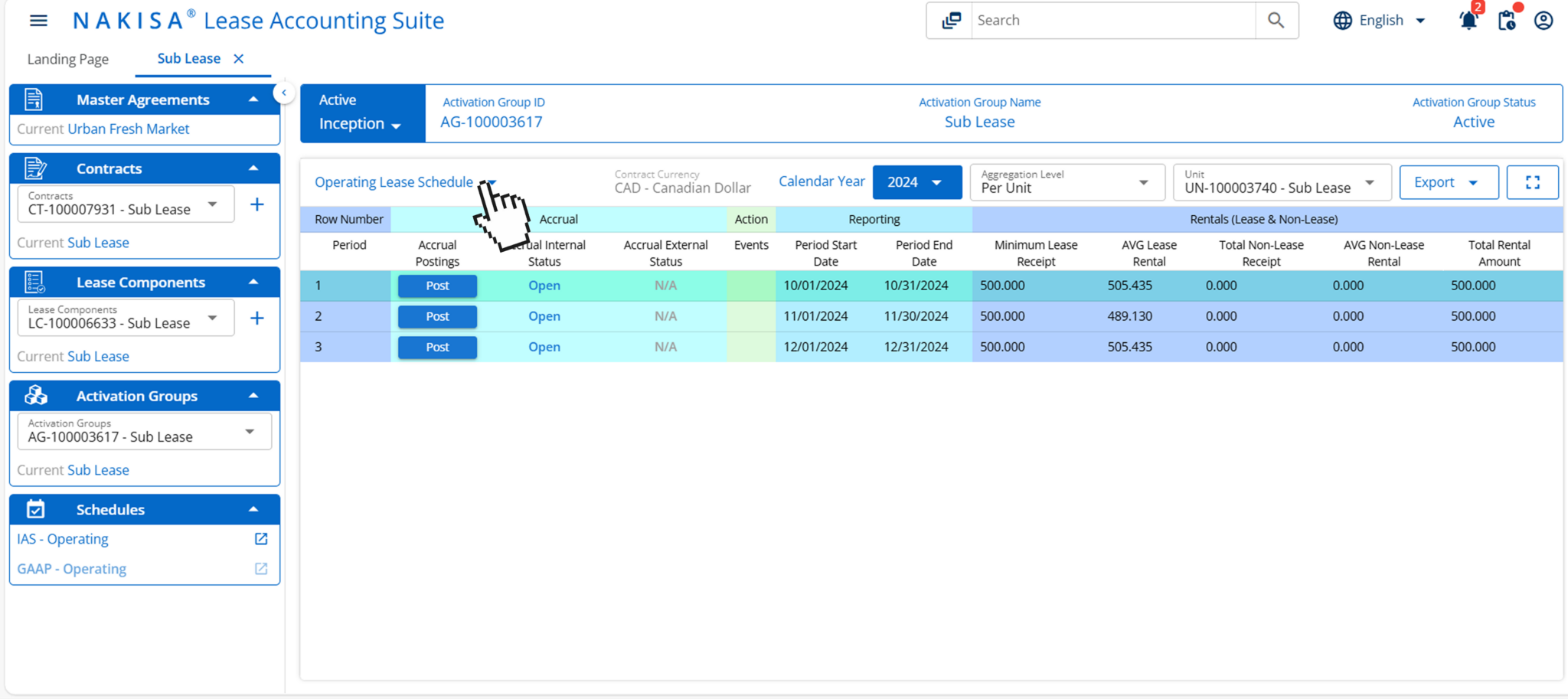The image size is (1568, 699).
Task: Open the clipboard tasks icon
Action: click(x=1506, y=21)
